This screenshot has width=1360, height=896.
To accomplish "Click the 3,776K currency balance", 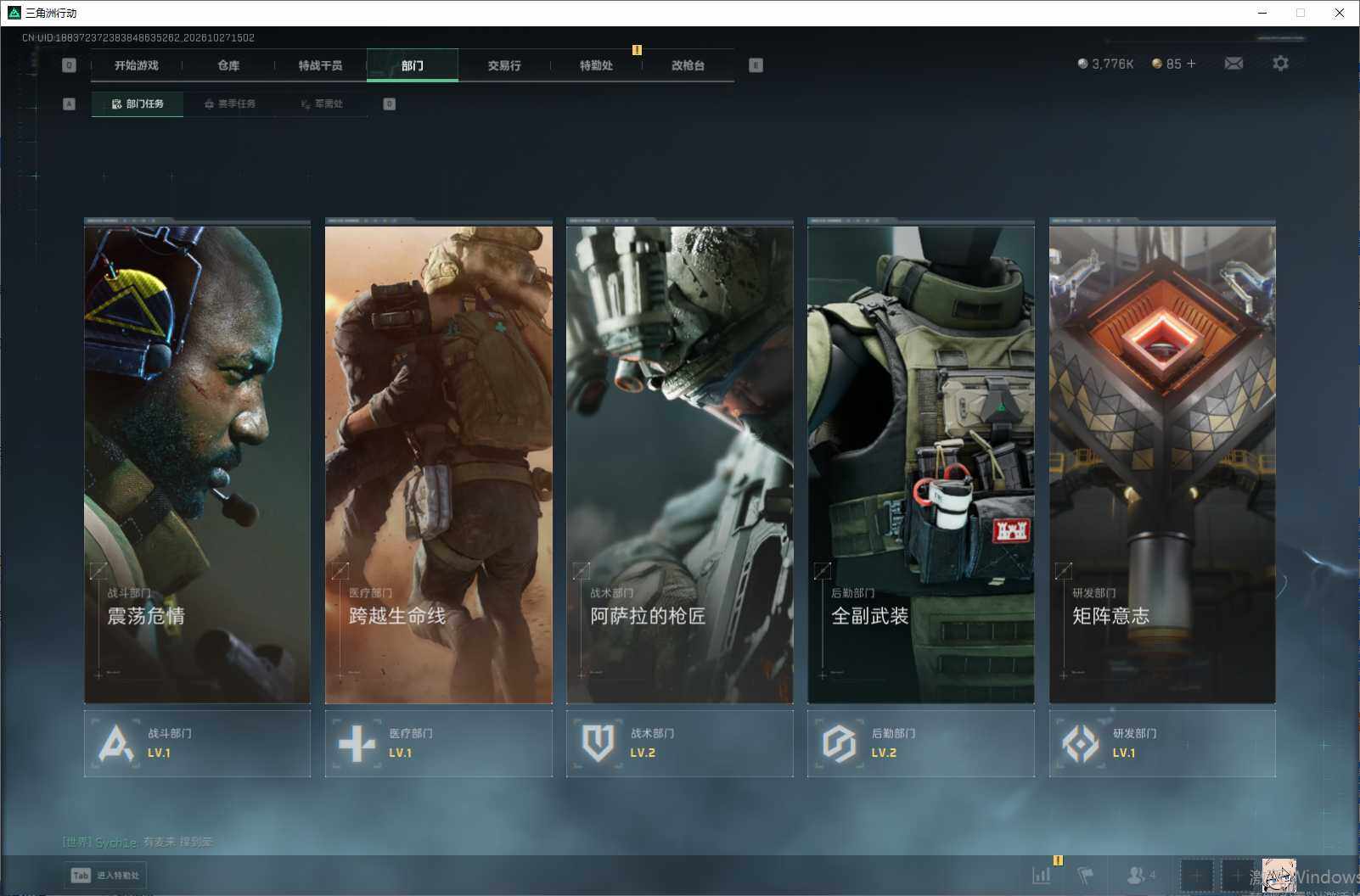I will (1105, 64).
